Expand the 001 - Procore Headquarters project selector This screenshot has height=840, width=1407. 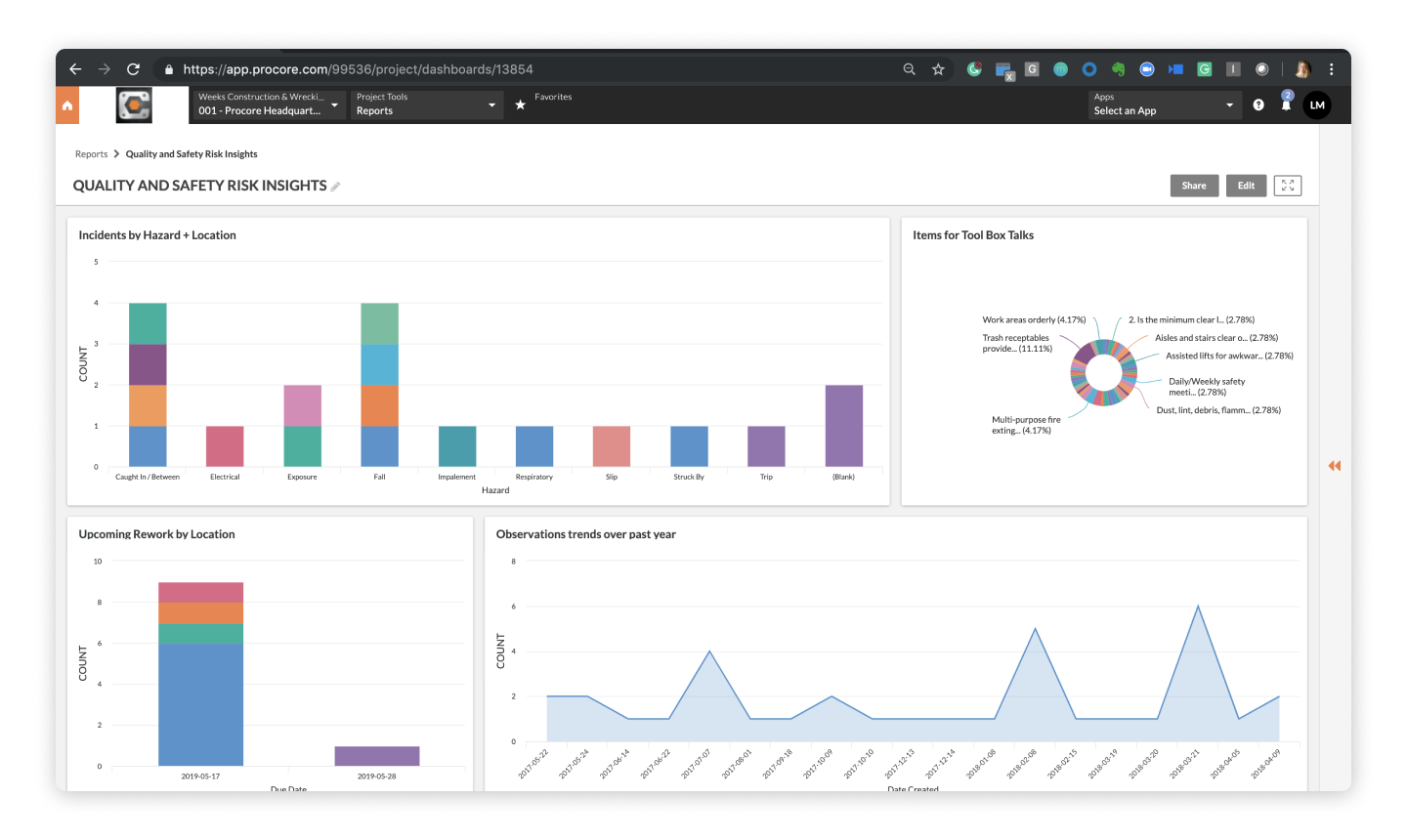pos(265,105)
